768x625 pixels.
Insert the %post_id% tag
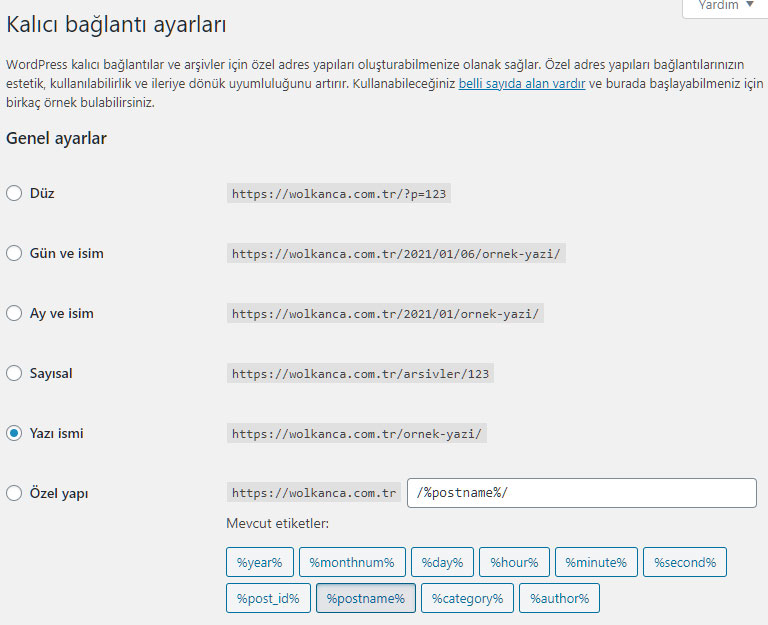pos(268,598)
